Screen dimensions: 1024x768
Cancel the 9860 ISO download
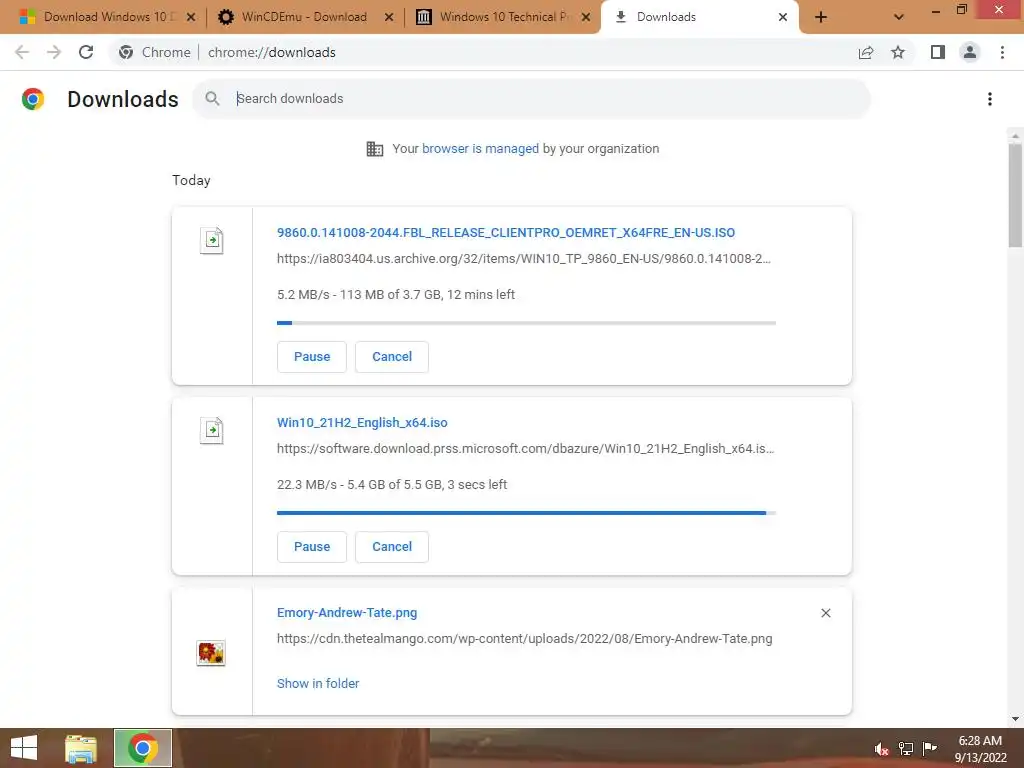(392, 357)
